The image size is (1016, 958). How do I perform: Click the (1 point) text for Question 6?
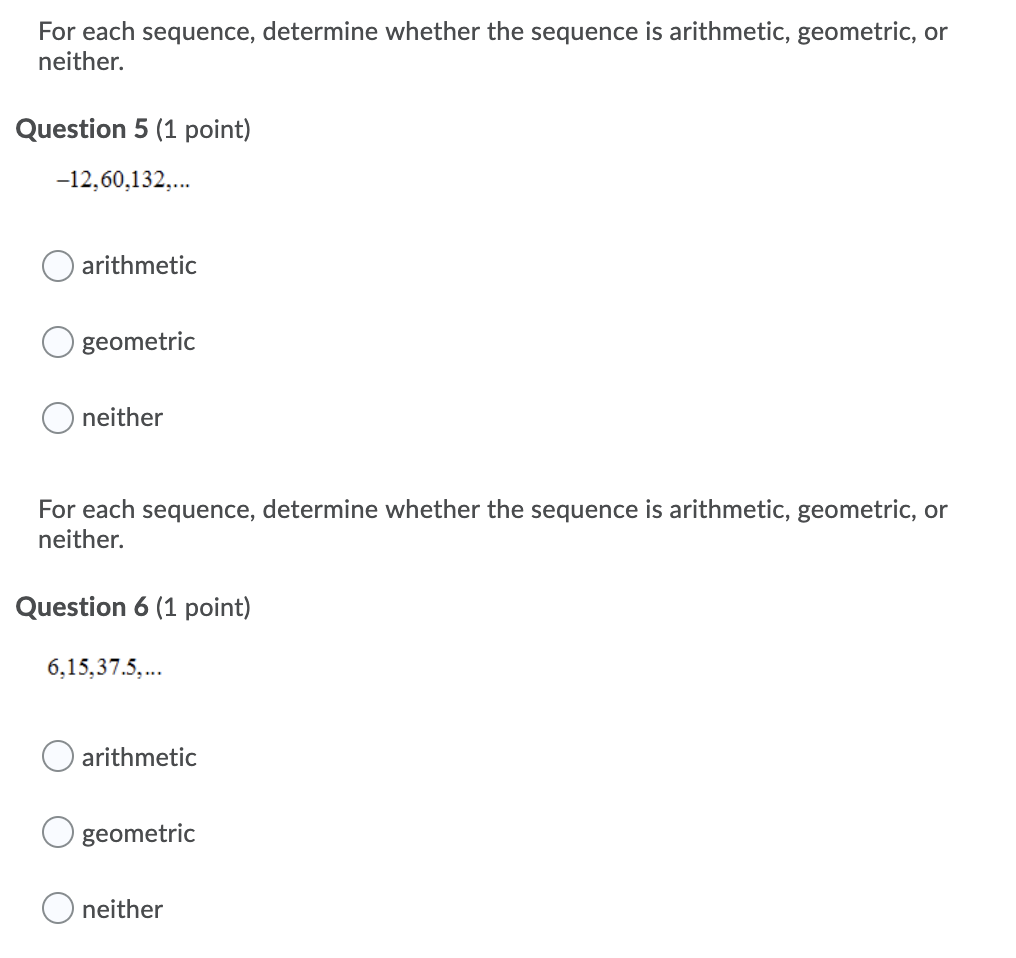(x=204, y=607)
